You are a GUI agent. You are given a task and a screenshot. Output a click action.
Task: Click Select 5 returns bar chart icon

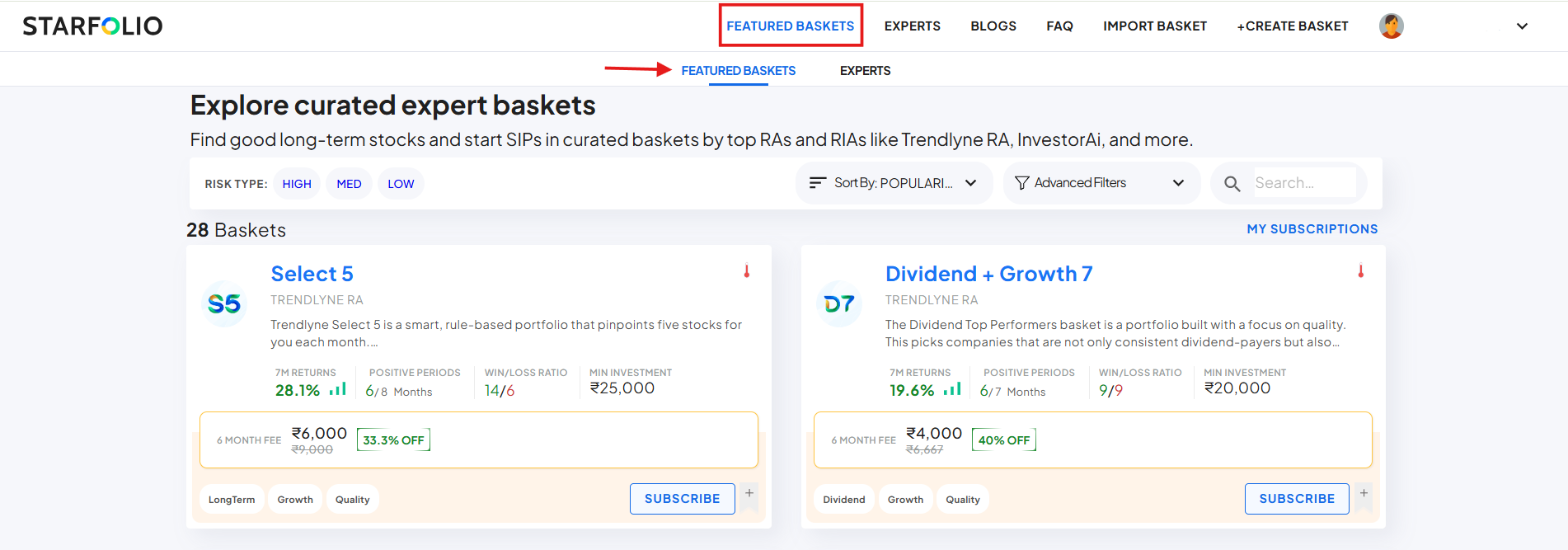click(338, 389)
